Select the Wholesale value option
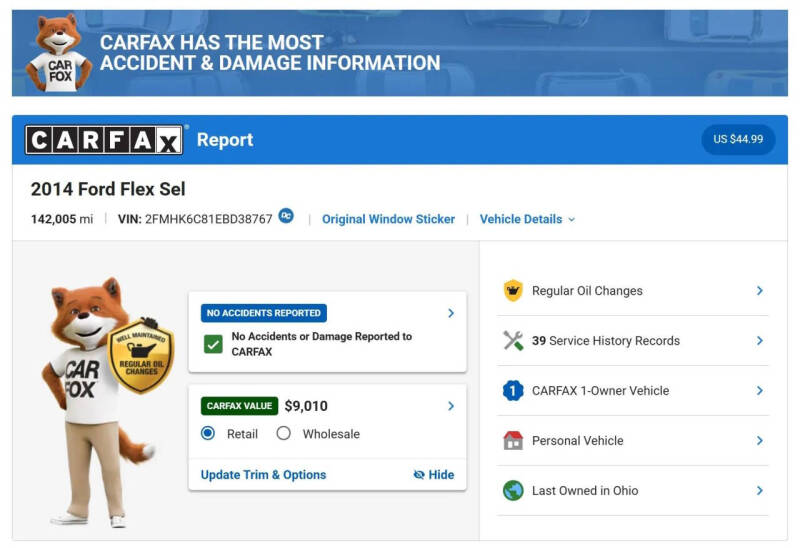800x548 pixels. pos(283,434)
